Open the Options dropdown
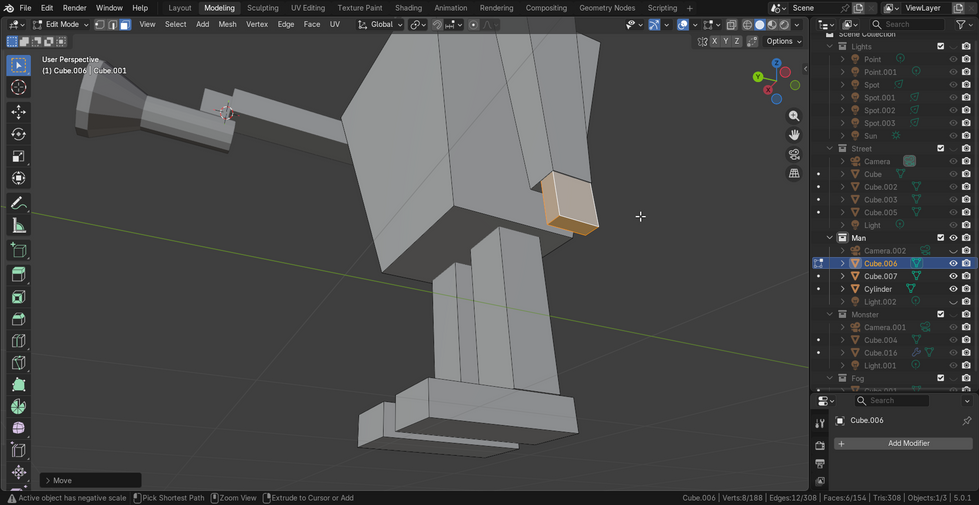979x505 pixels. [x=783, y=41]
